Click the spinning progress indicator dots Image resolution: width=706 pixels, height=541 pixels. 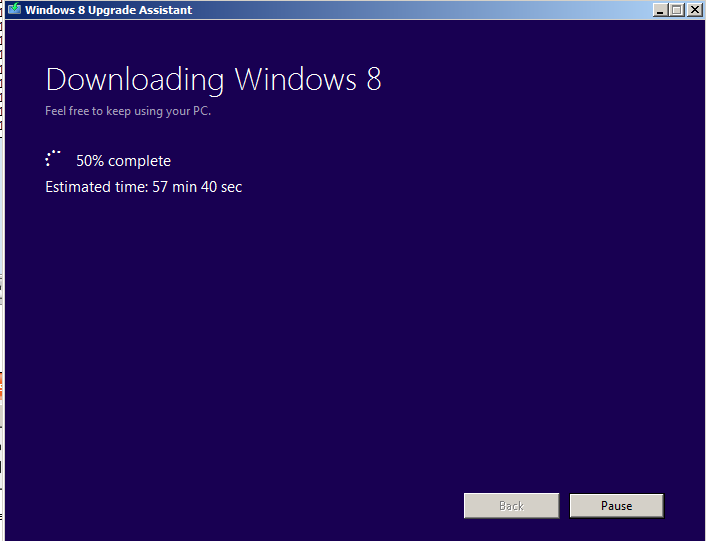(53, 158)
